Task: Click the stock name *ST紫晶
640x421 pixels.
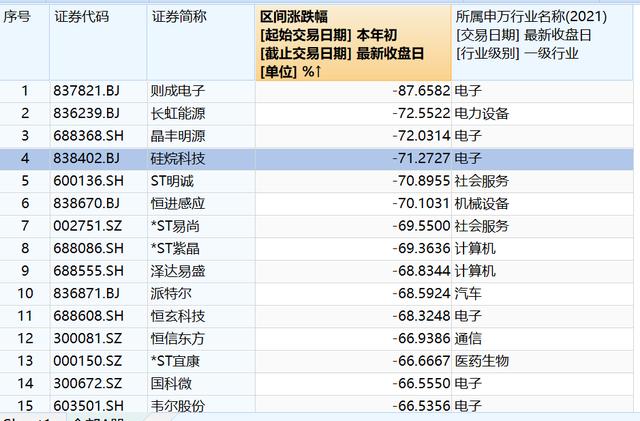Action: point(175,248)
